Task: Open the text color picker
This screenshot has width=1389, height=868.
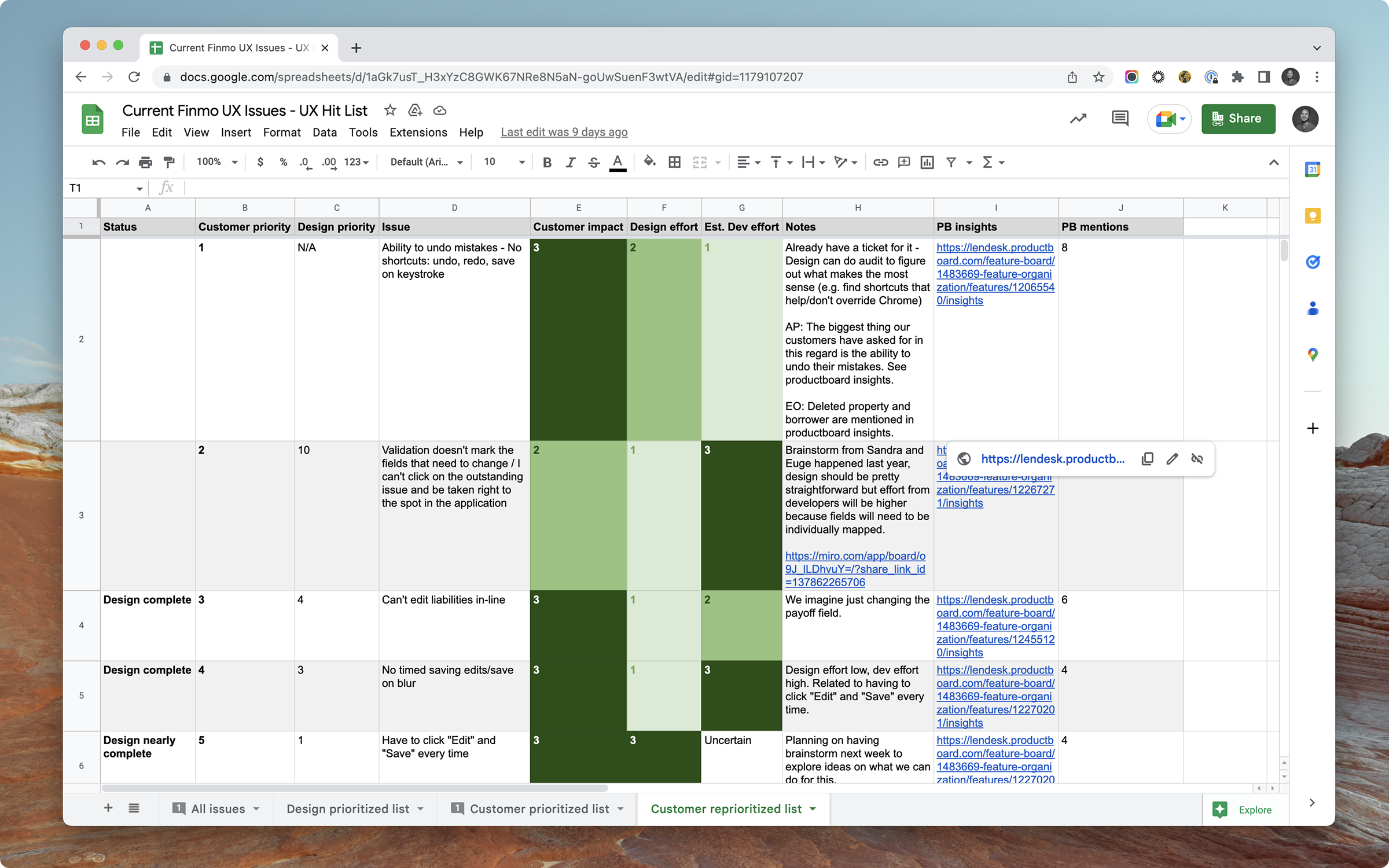Action: [x=618, y=162]
